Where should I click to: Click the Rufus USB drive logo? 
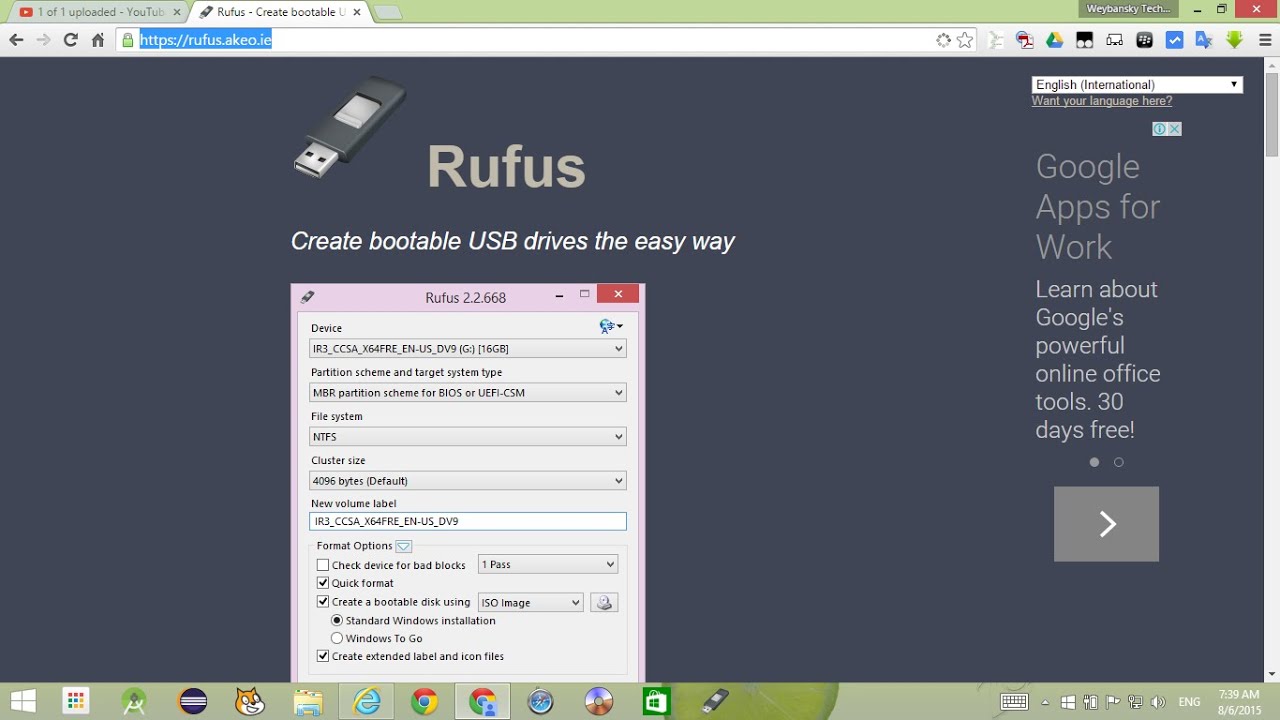click(349, 127)
